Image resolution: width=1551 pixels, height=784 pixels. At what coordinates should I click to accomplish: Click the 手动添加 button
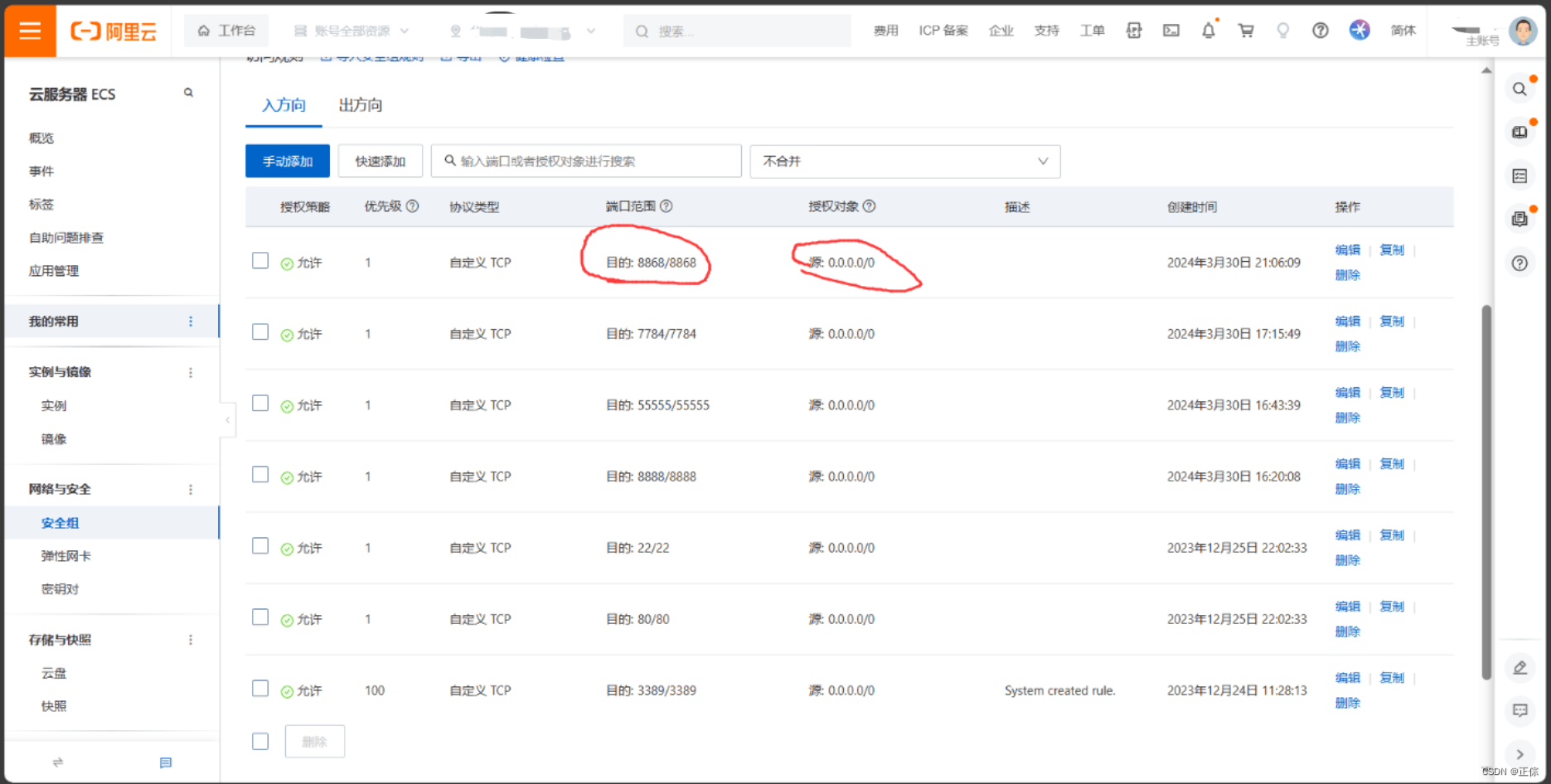pos(288,162)
